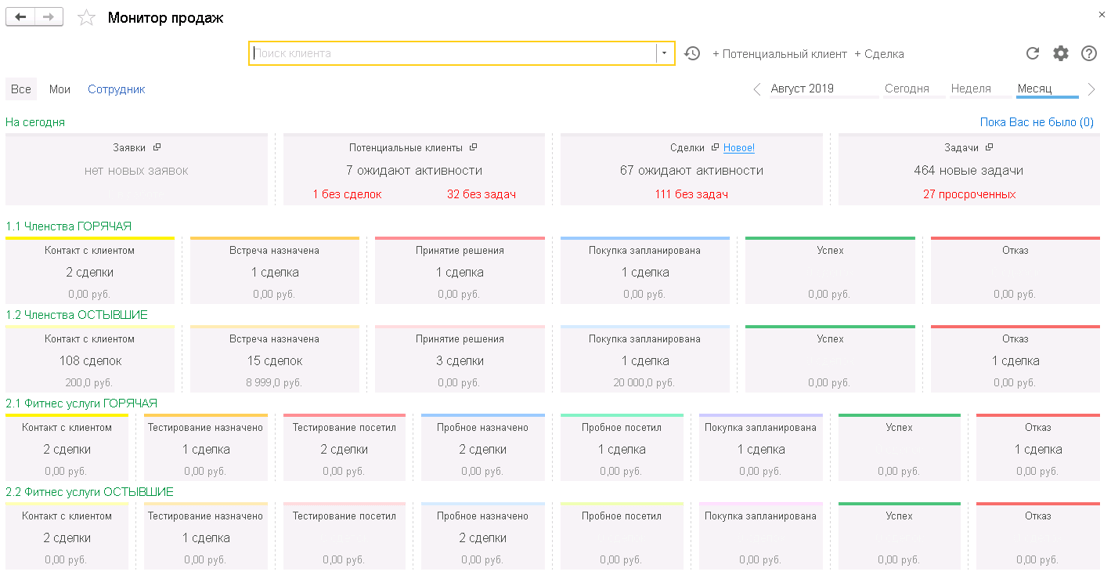Switch period to Неделя tab

click(971, 89)
